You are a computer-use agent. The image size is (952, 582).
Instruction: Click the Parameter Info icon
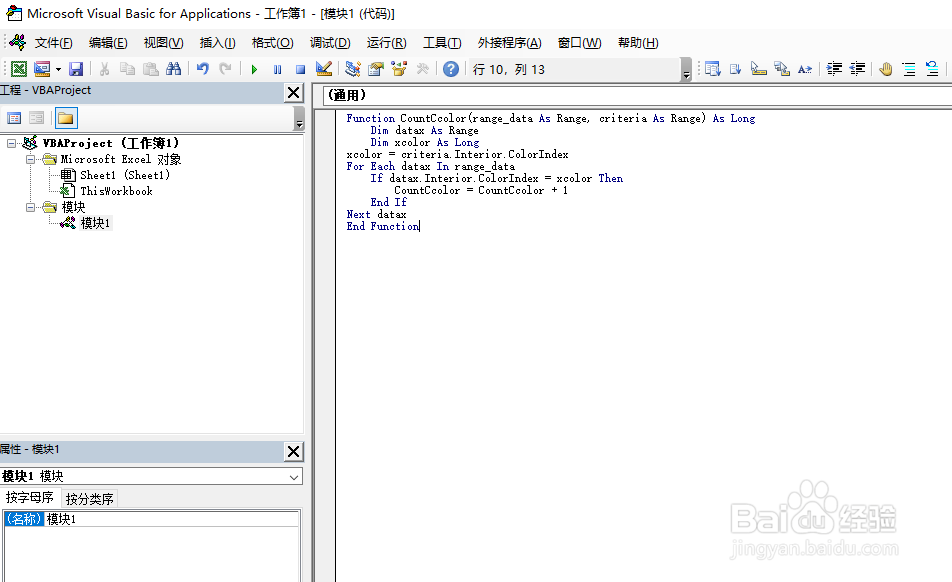tap(782, 69)
